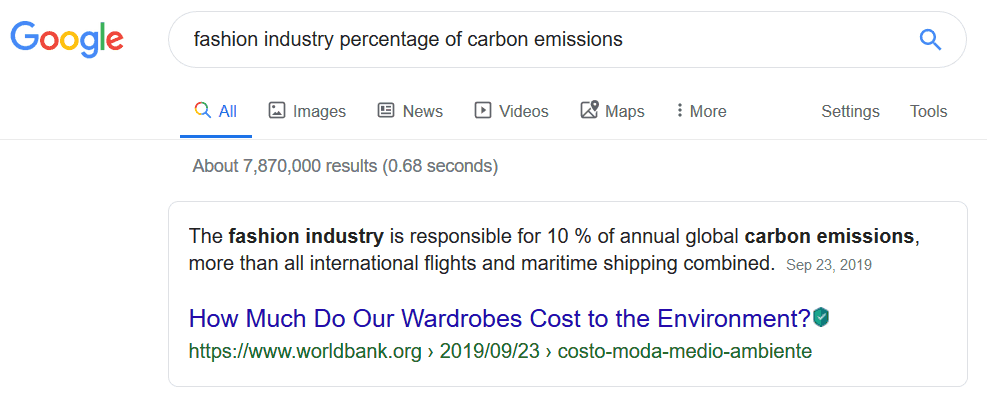Select the Videos tab

pyautogui.click(x=511, y=111)
